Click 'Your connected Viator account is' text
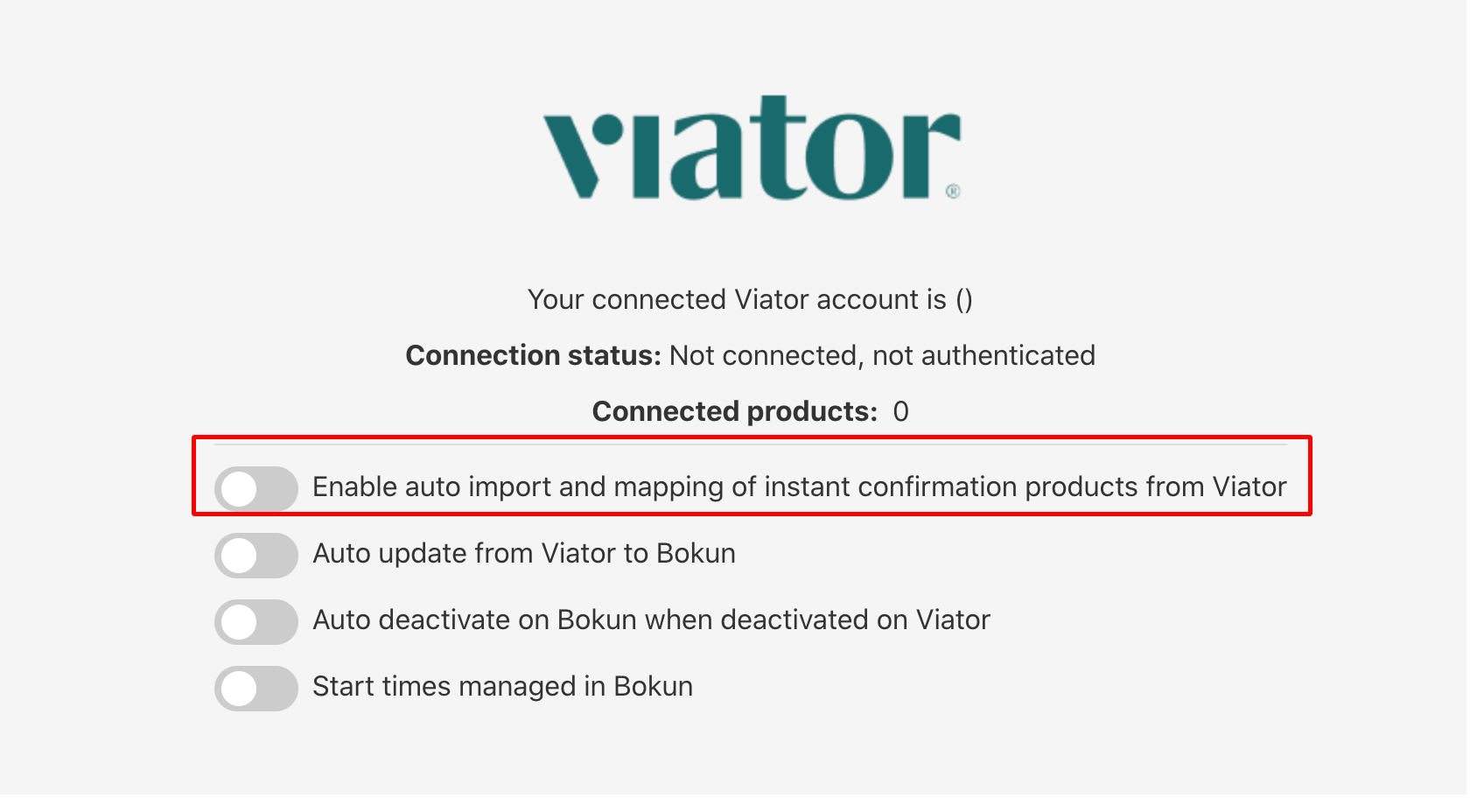Viewport: 1484px width, 812px height. [x=737, y=299]
